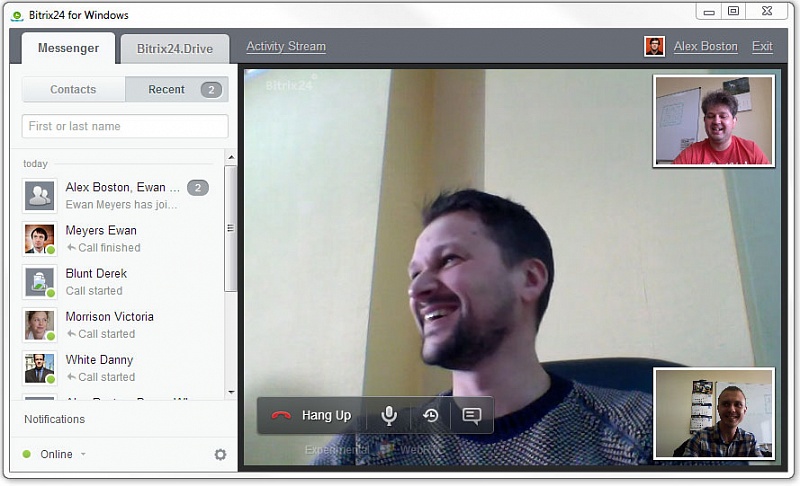Image resolution: width=800 pixels, height=486 pixels.
Task: Click Call finished under Meyers Ewan
Action: pyautogui.click(x=104, y=247)
